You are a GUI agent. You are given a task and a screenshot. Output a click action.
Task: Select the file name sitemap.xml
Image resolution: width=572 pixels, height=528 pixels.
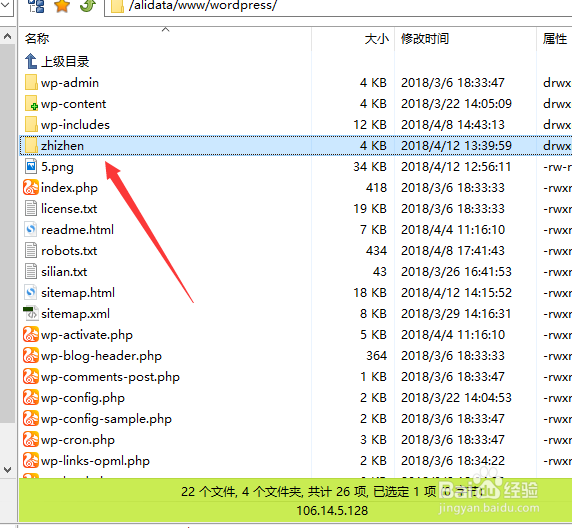[76, 314]
